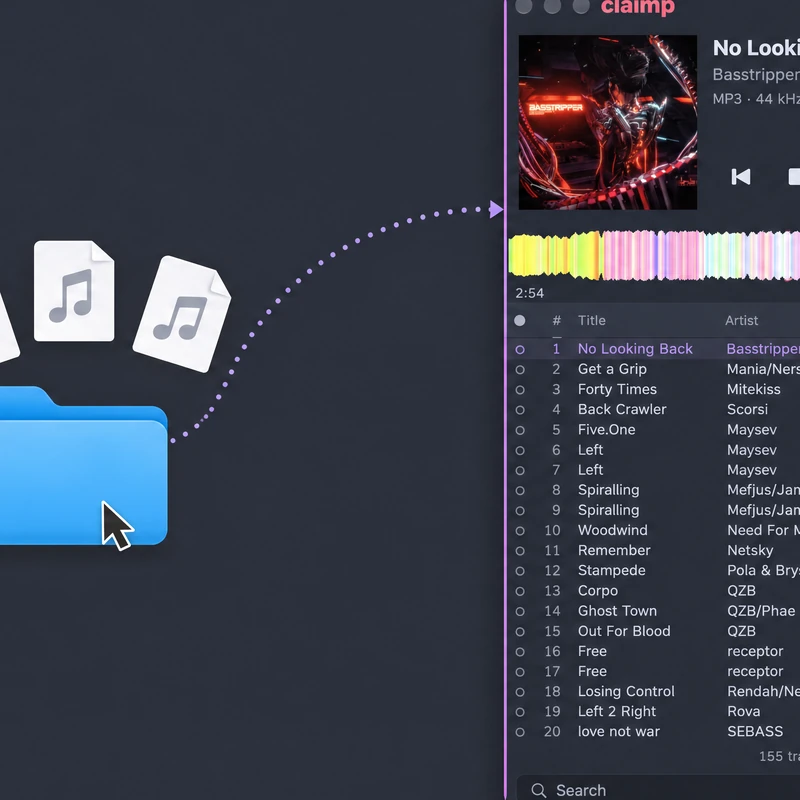Click the previous track button

coord(741,177)
